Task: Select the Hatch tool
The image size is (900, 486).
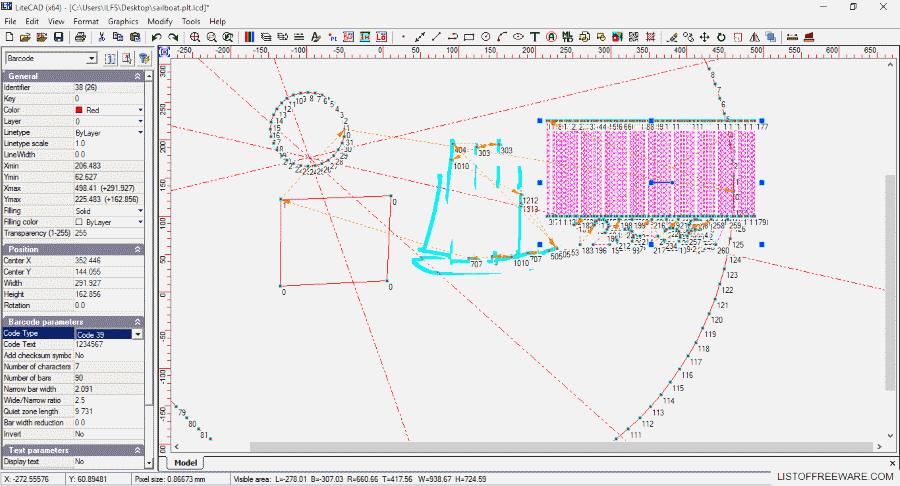Action: coord(650,37)
